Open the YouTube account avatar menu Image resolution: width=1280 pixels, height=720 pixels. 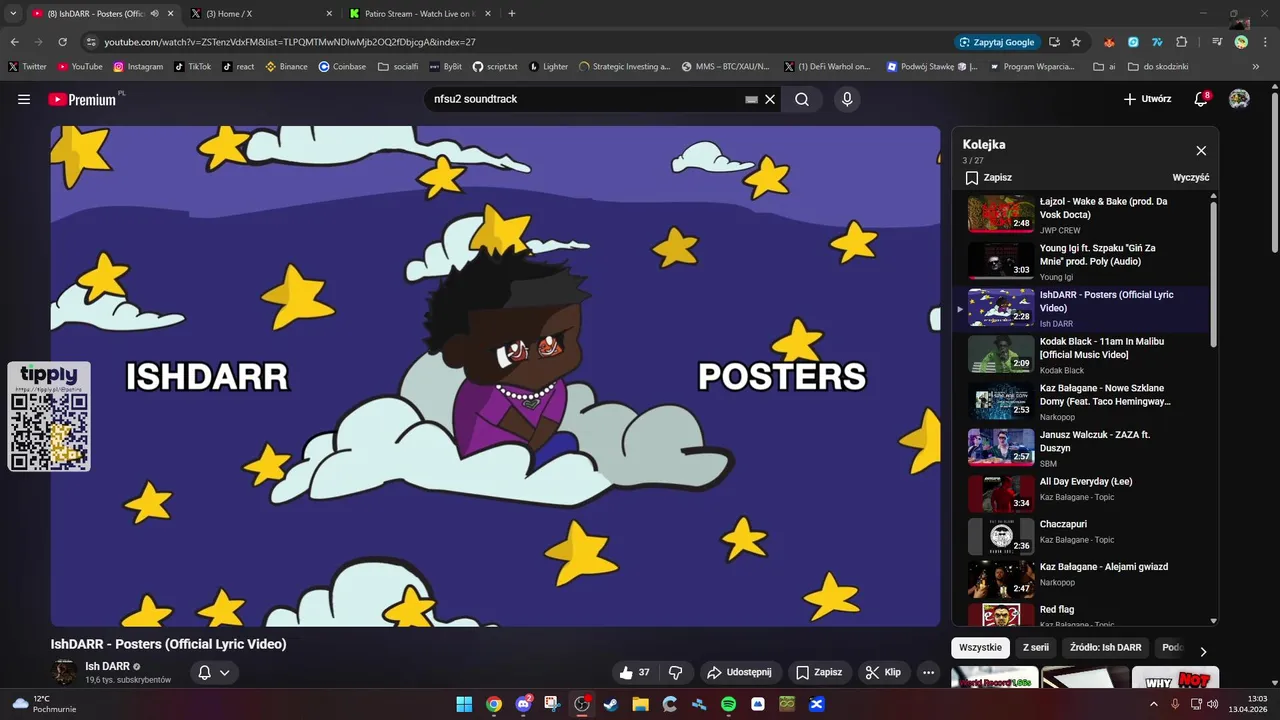tap(1239, 99)
